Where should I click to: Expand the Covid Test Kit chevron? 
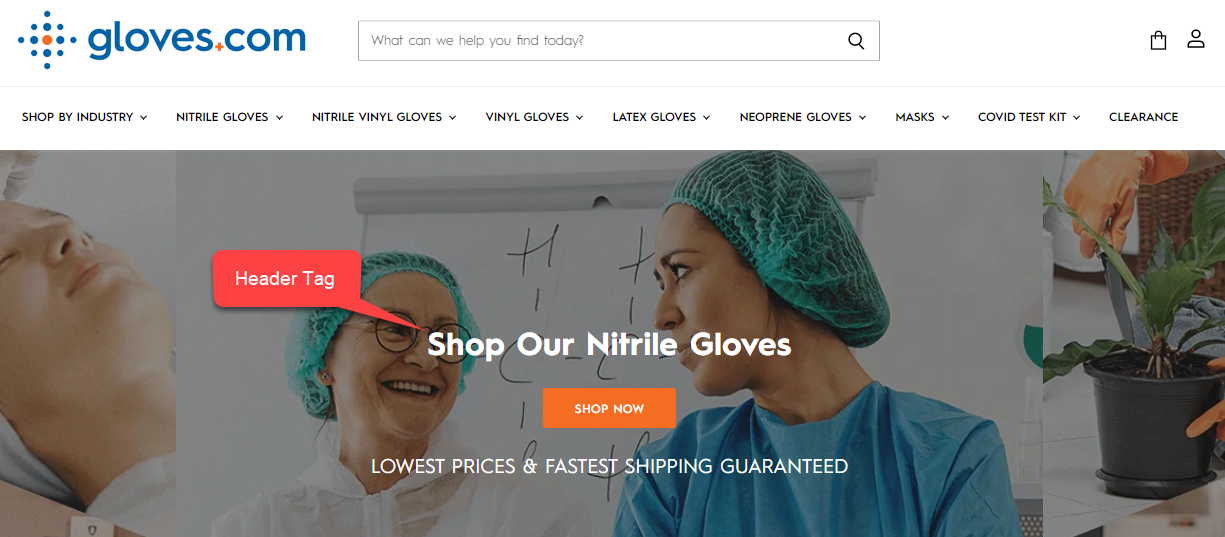click(x=1077, y=118)
